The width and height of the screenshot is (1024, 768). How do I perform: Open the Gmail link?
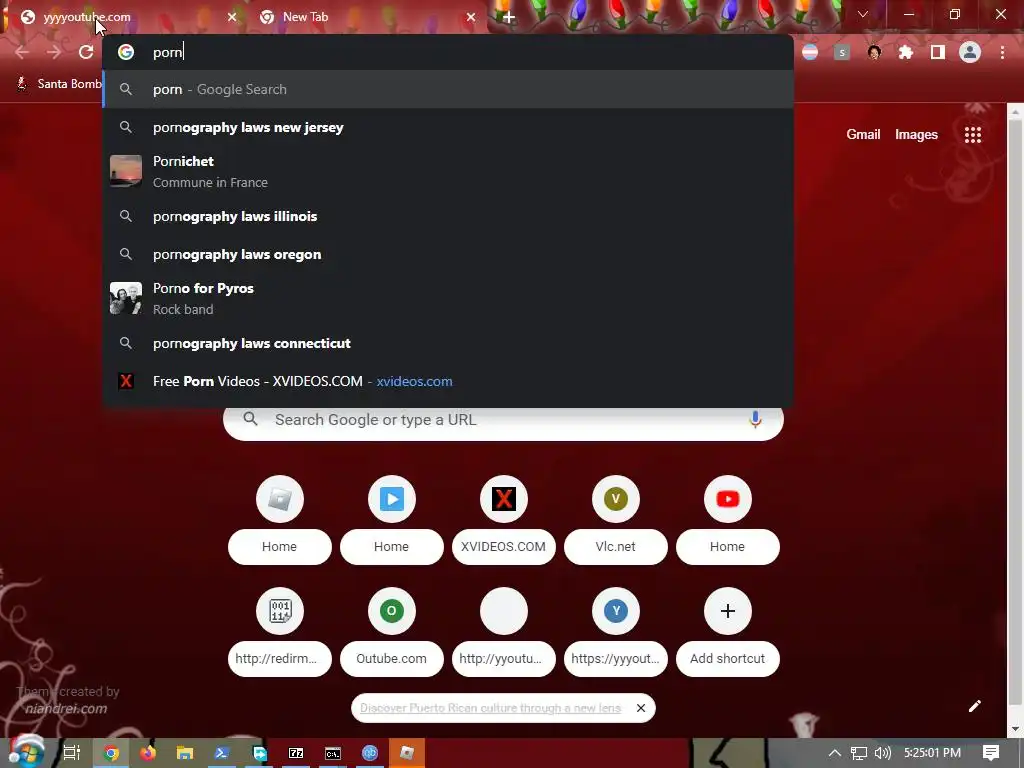[x=863, y=135]
